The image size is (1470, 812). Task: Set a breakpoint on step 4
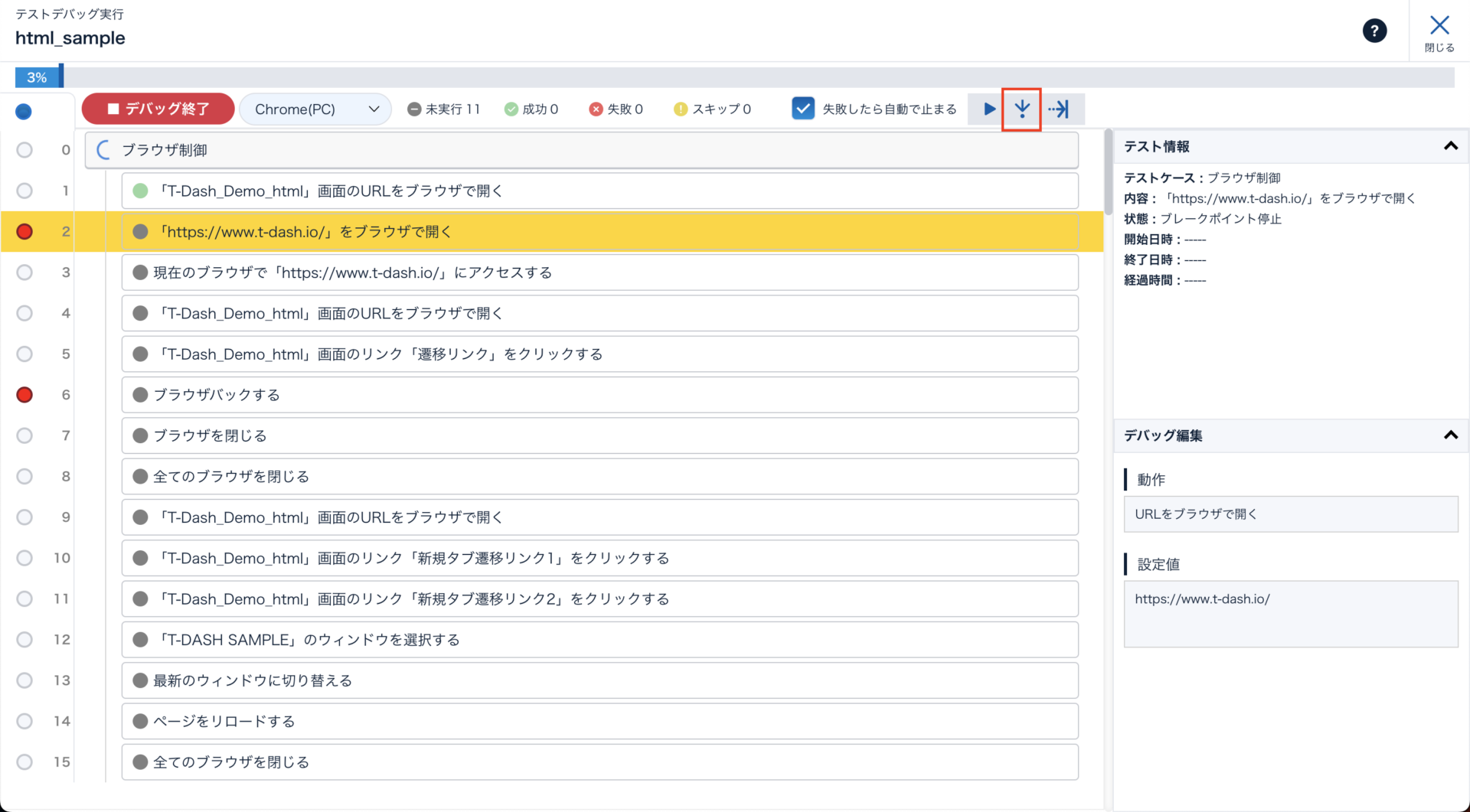pos(24,313)
